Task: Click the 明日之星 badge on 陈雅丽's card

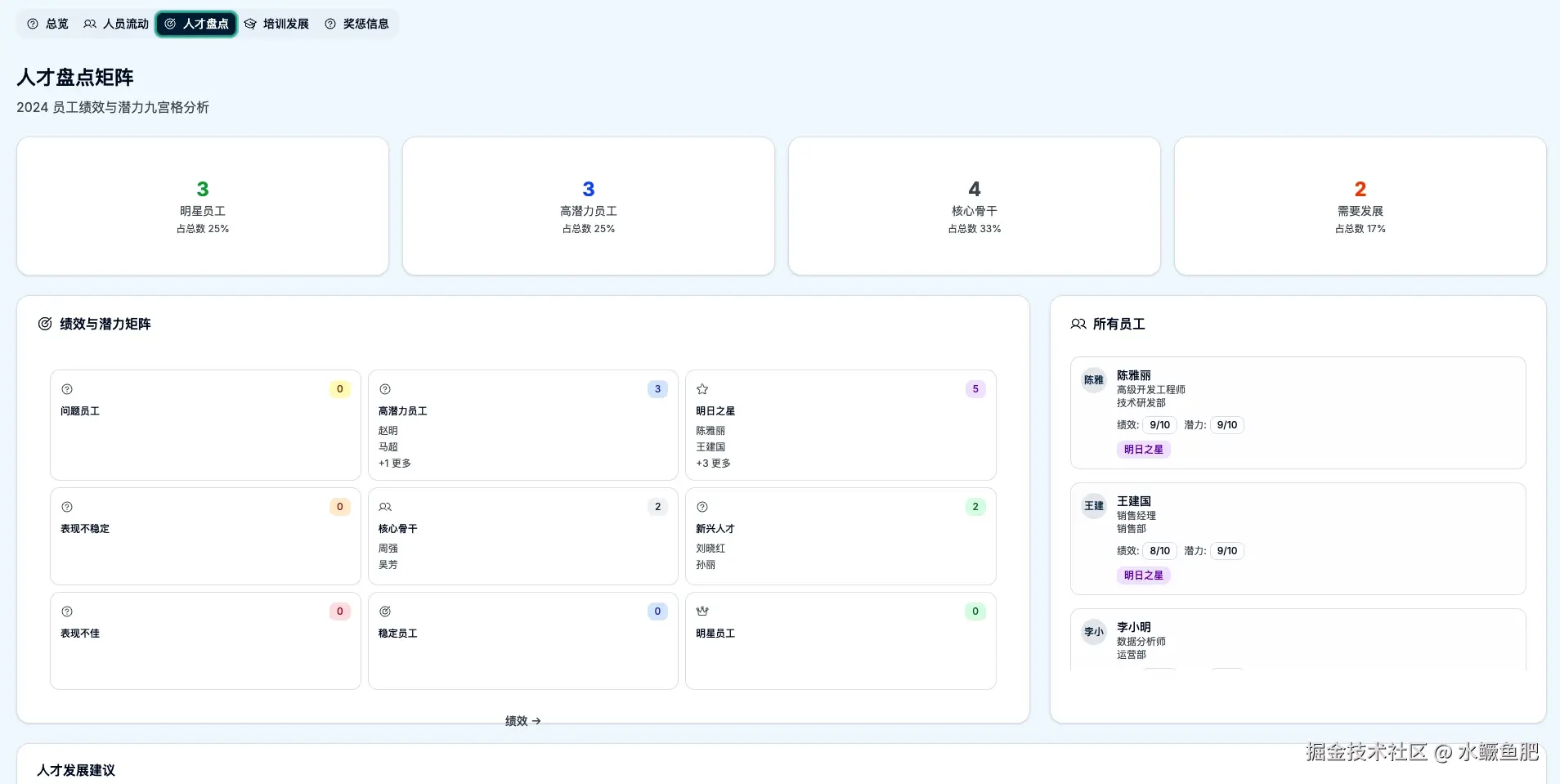Action: coord(1144,449)
